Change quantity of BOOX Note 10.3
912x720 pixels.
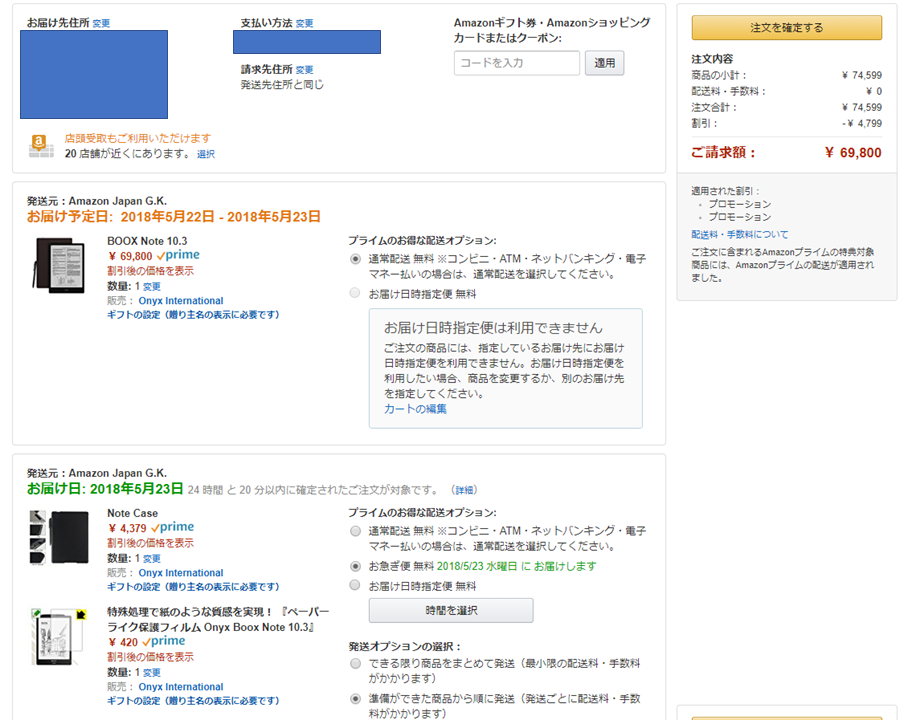152,287
